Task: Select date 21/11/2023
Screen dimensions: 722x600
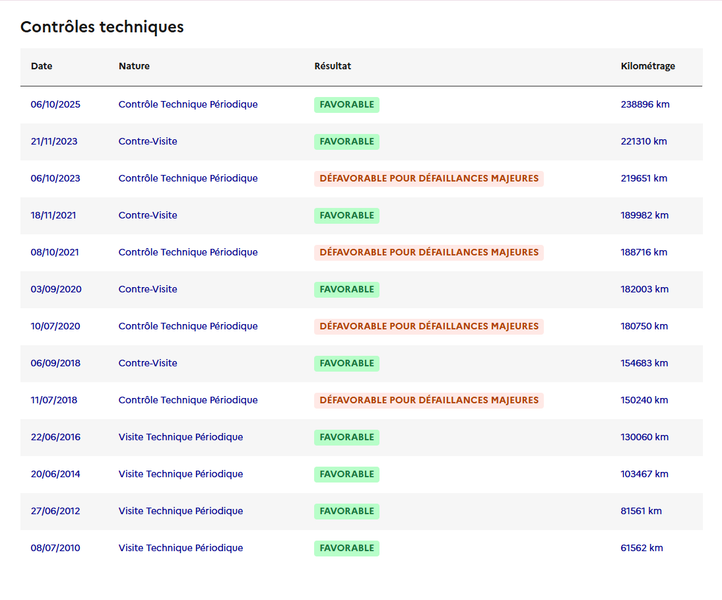Action: [x=54, y=141]
